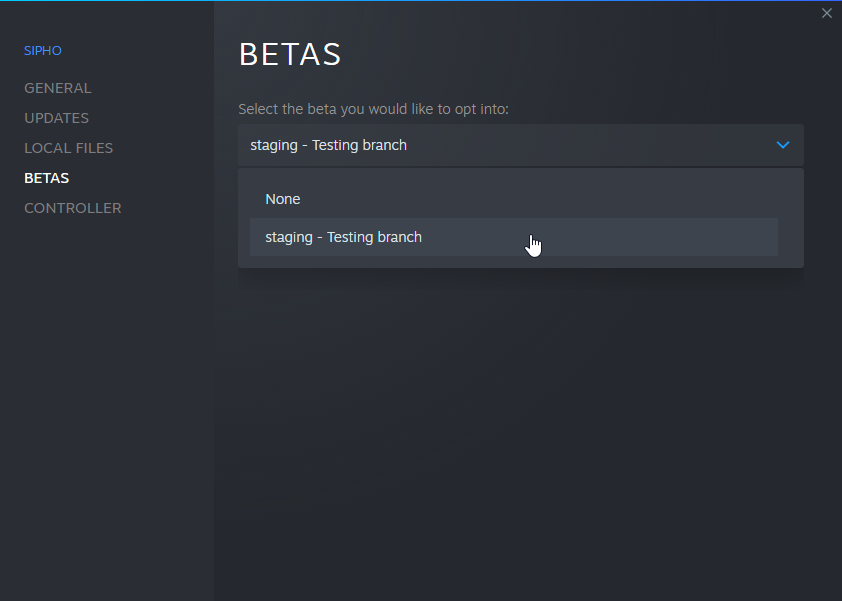Expand the beta dropdown chevron arrow
This screenshot has height=601, width=842.
pos(783,145)
